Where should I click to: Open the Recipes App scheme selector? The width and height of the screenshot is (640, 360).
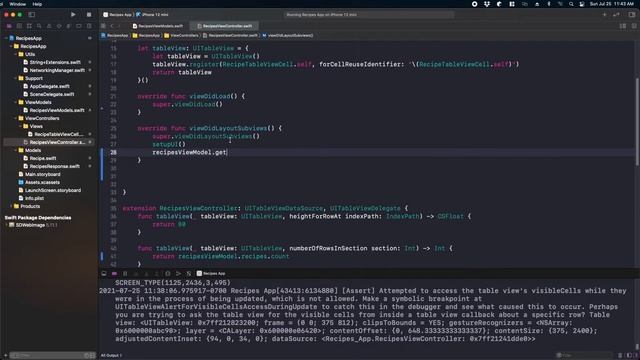[x=118, y=14]
